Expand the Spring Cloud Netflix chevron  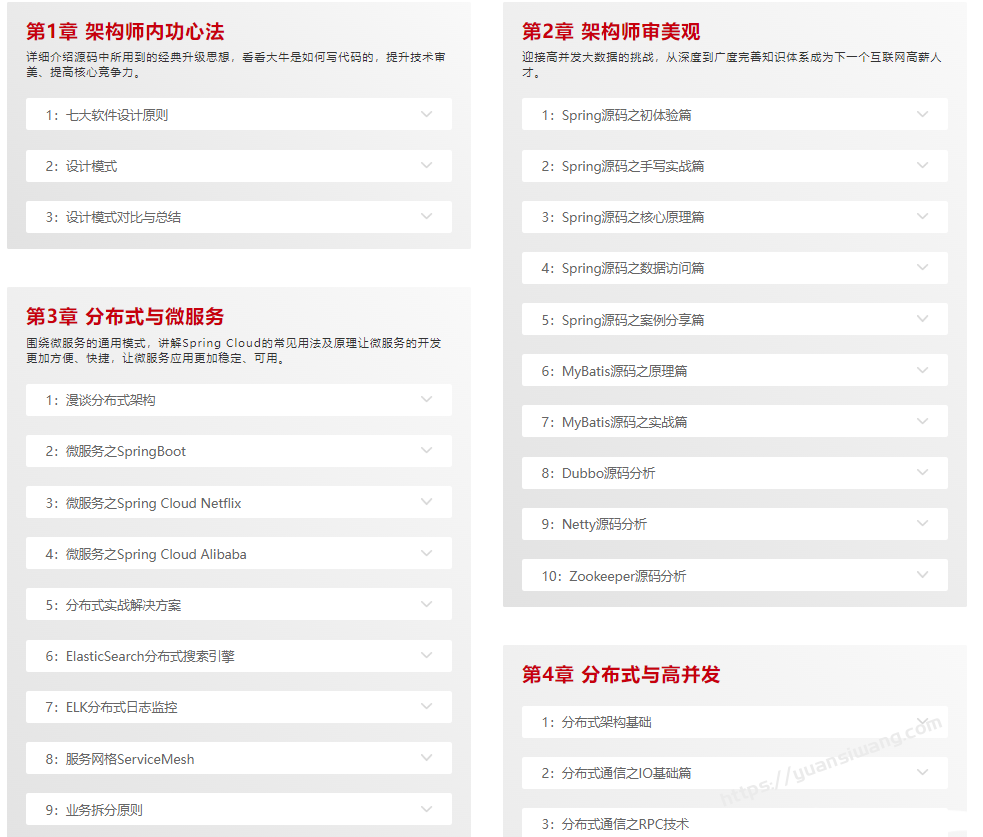click(x=426, y=502)
